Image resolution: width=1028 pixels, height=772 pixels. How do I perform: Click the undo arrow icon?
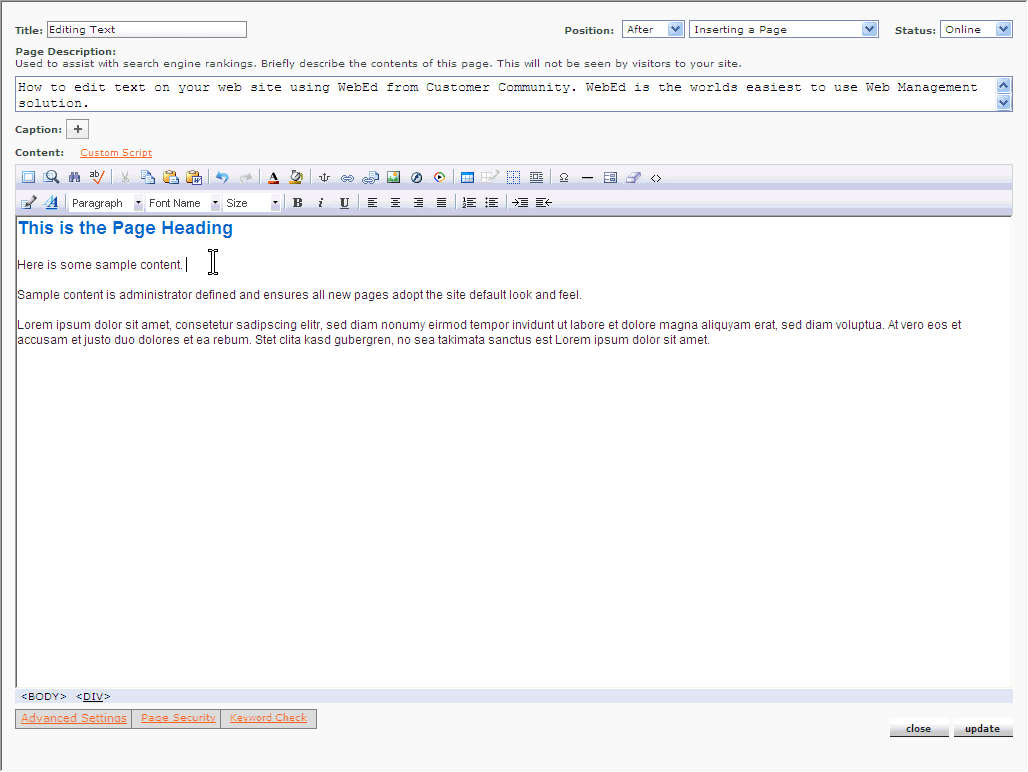coord(222,178)
